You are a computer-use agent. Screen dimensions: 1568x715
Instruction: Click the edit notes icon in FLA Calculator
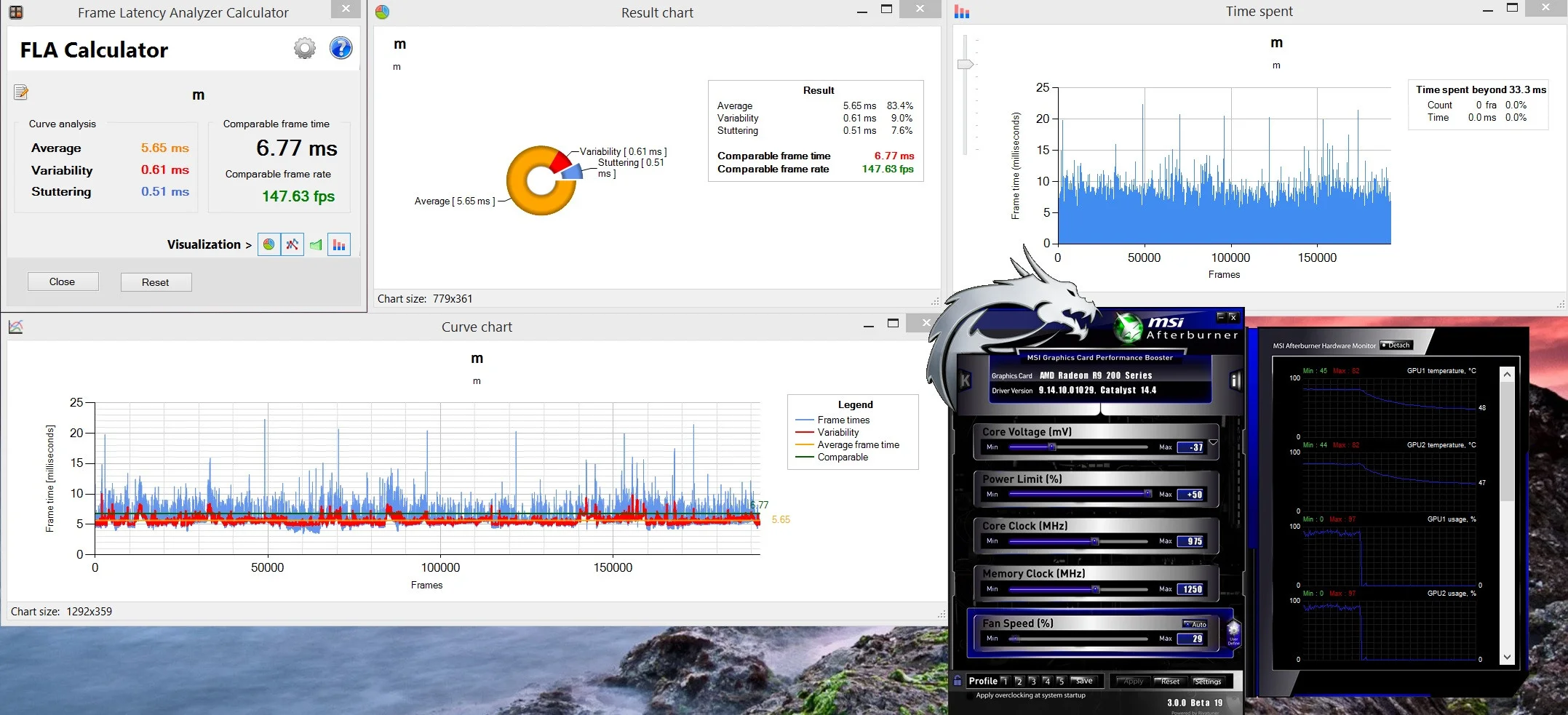point(21,92)
